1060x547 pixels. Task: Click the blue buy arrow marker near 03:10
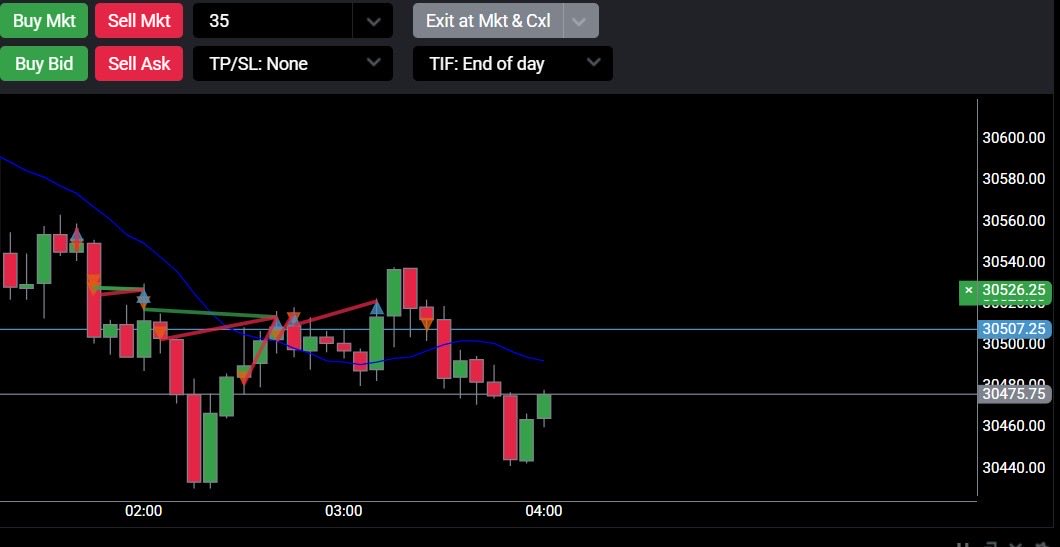377,308
